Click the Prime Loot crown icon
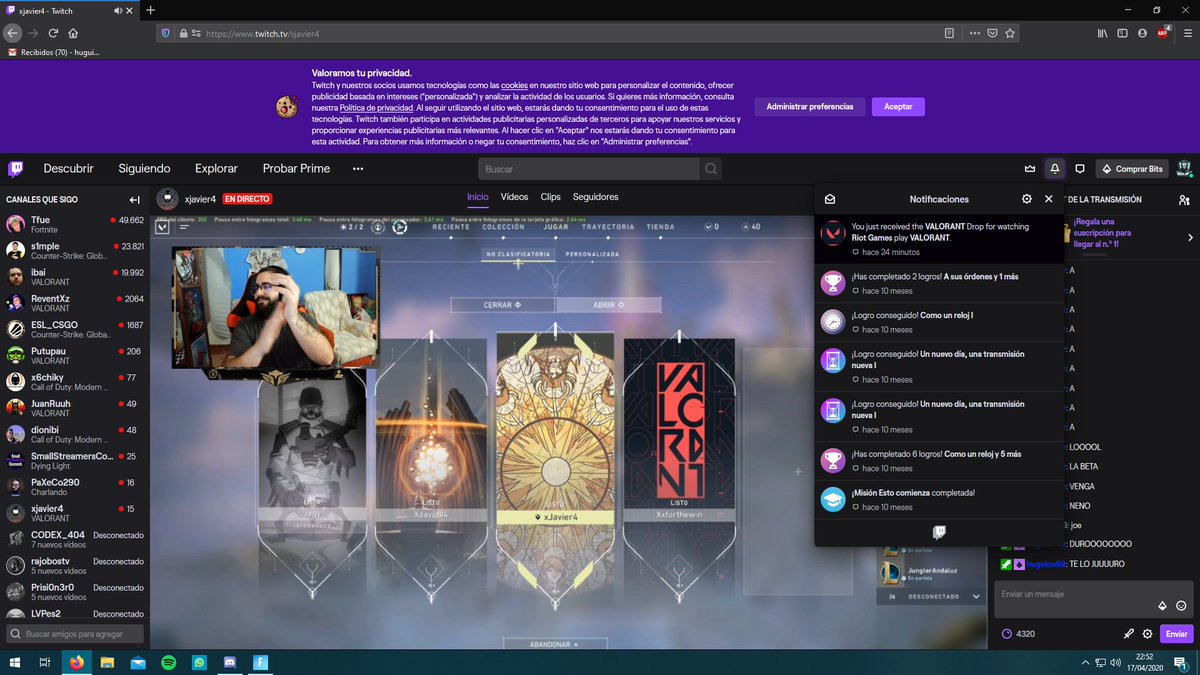This screenshot has width=1200, height=675. (x=1030, y=169)
